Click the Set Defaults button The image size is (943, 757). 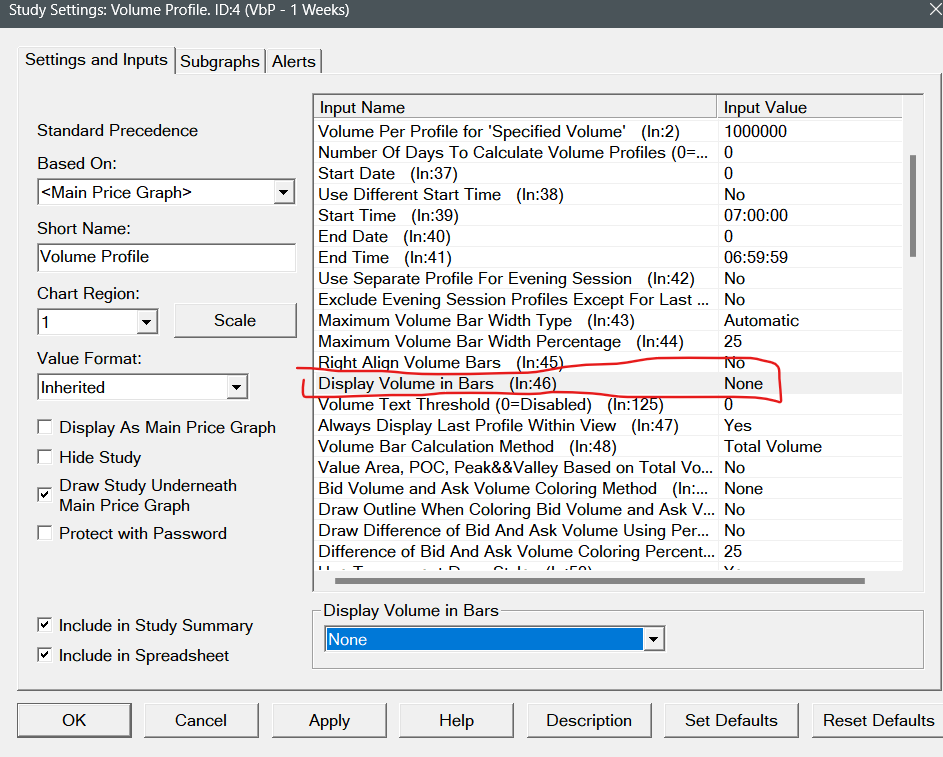(731, 720)
